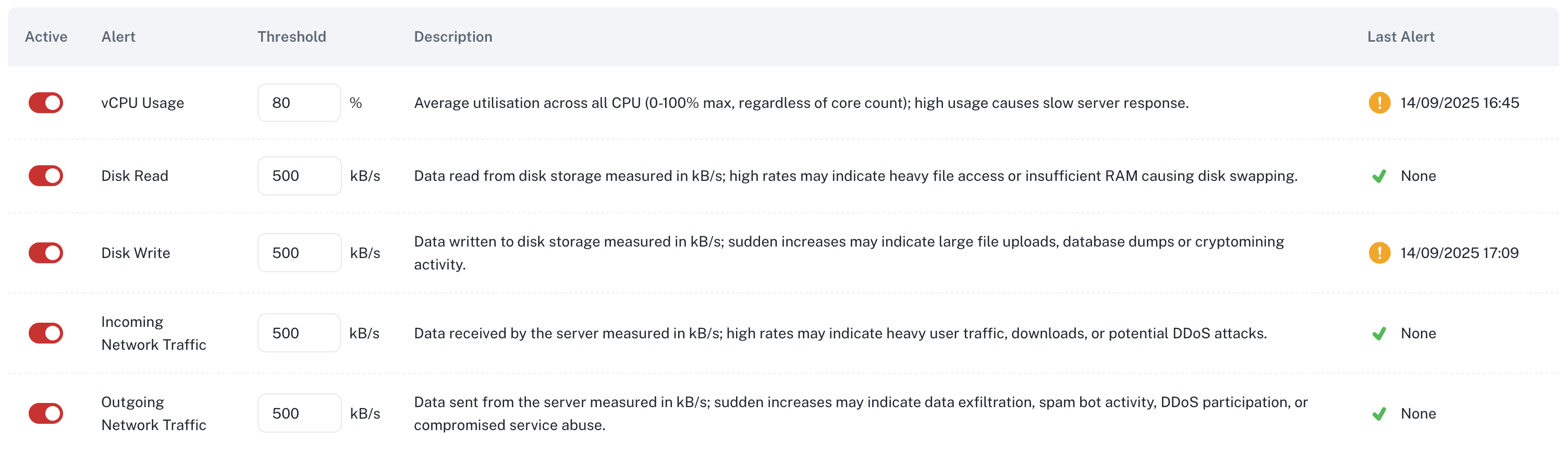
Task: Click the Incoming Network Traffic green checkmark
Action: click(x=1379, y=334)
